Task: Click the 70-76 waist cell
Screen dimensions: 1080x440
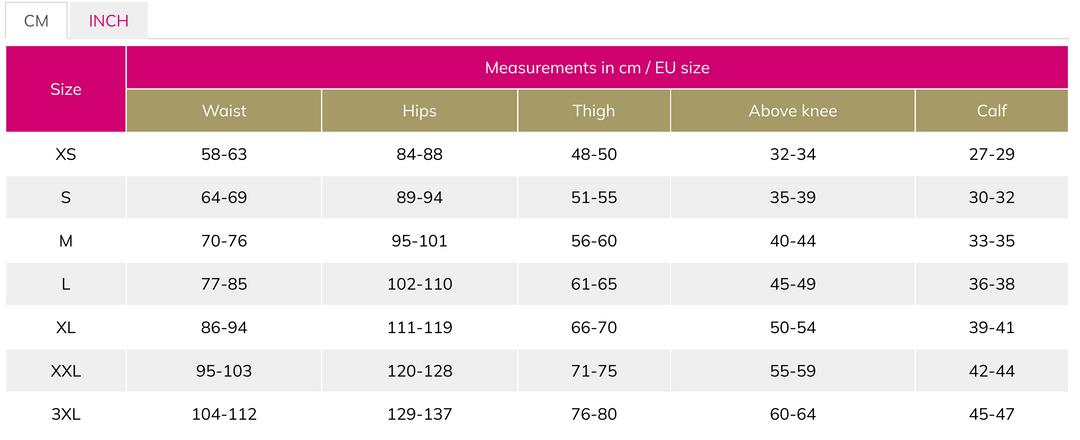Action: point(224,241)
